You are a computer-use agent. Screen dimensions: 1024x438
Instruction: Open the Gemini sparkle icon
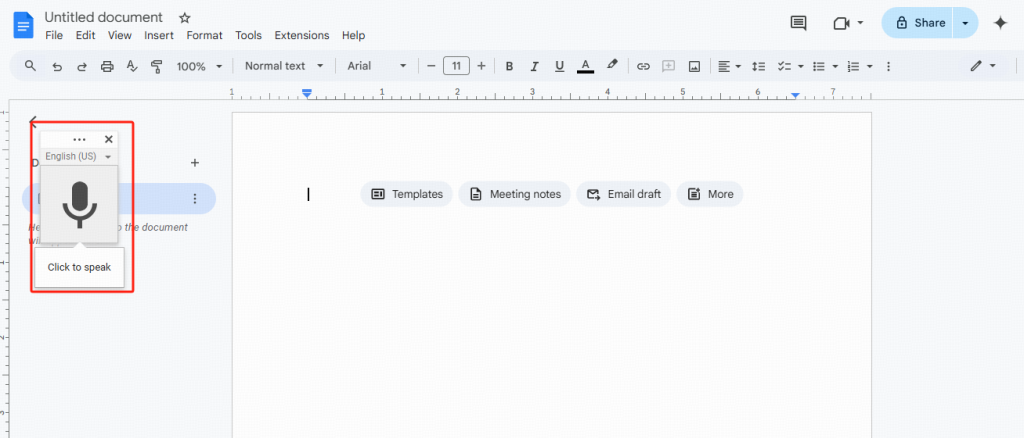(x=1000, y=23)
